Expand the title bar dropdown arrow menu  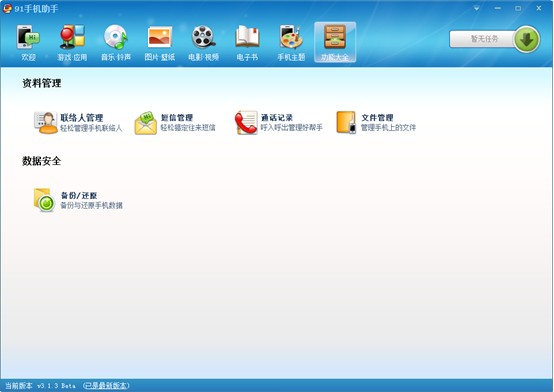pos(477,8)
